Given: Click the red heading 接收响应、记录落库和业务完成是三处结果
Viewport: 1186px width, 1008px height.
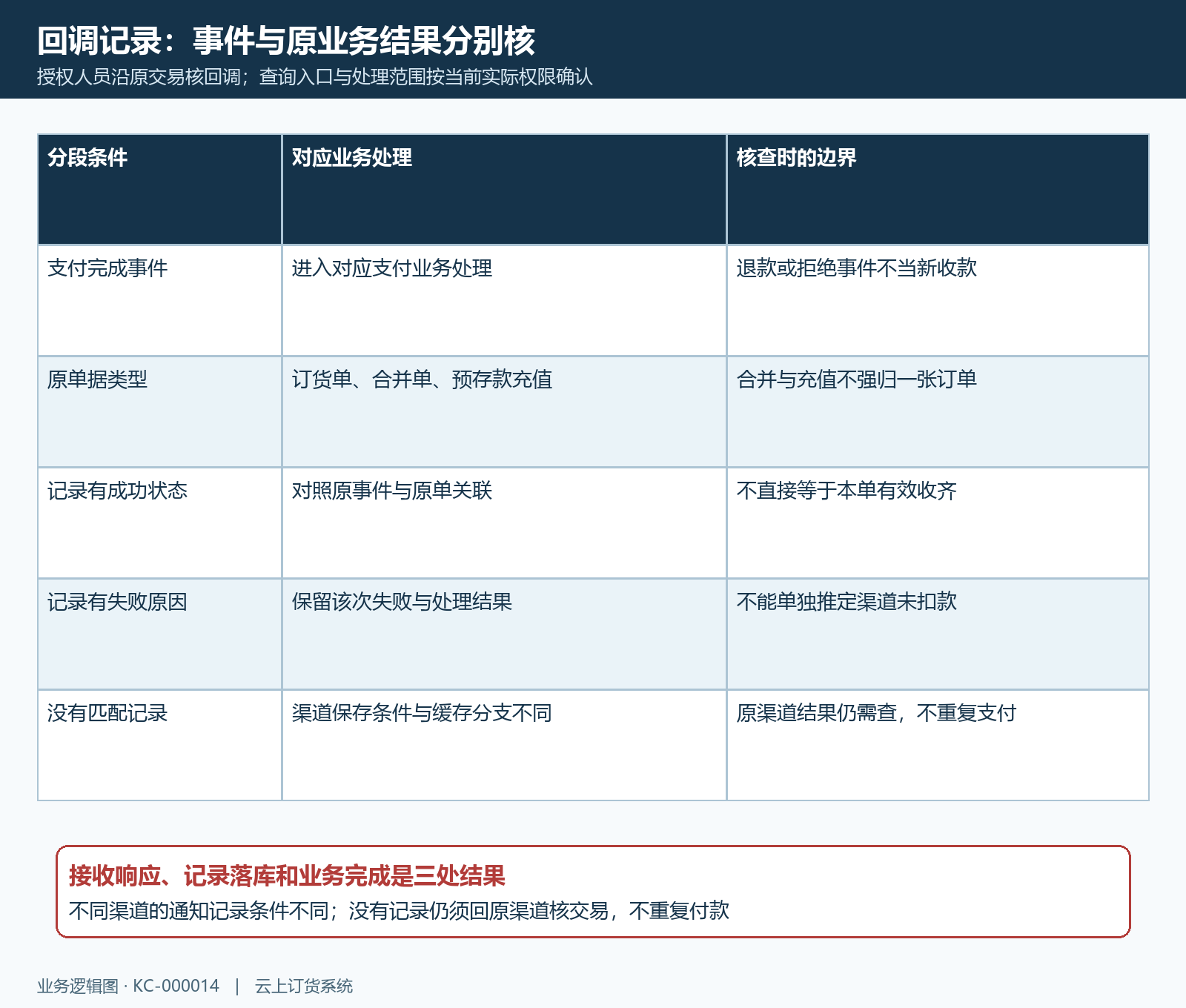Looking at the screenshot, I should pyautogui.click(x=287, y=876).
